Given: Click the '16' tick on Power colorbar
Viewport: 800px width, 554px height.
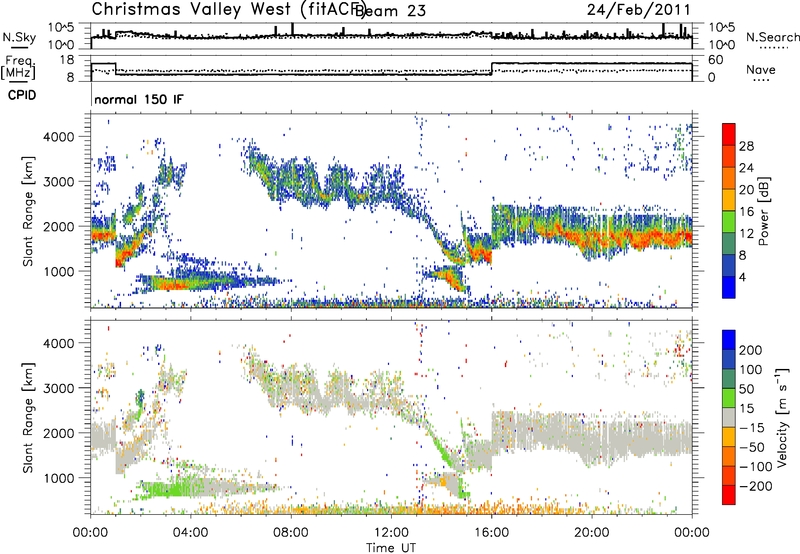Looking at the screenshot, I should (746, 212).
